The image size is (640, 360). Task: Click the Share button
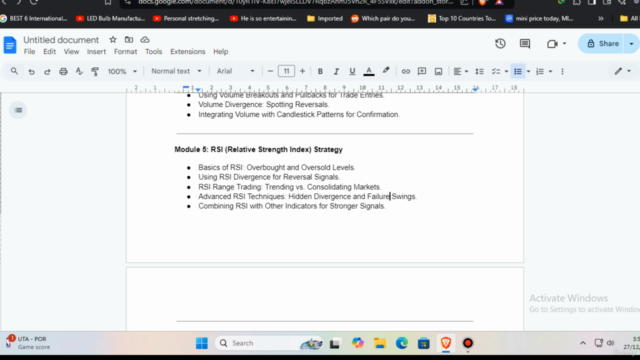click(x=603, y=44)
